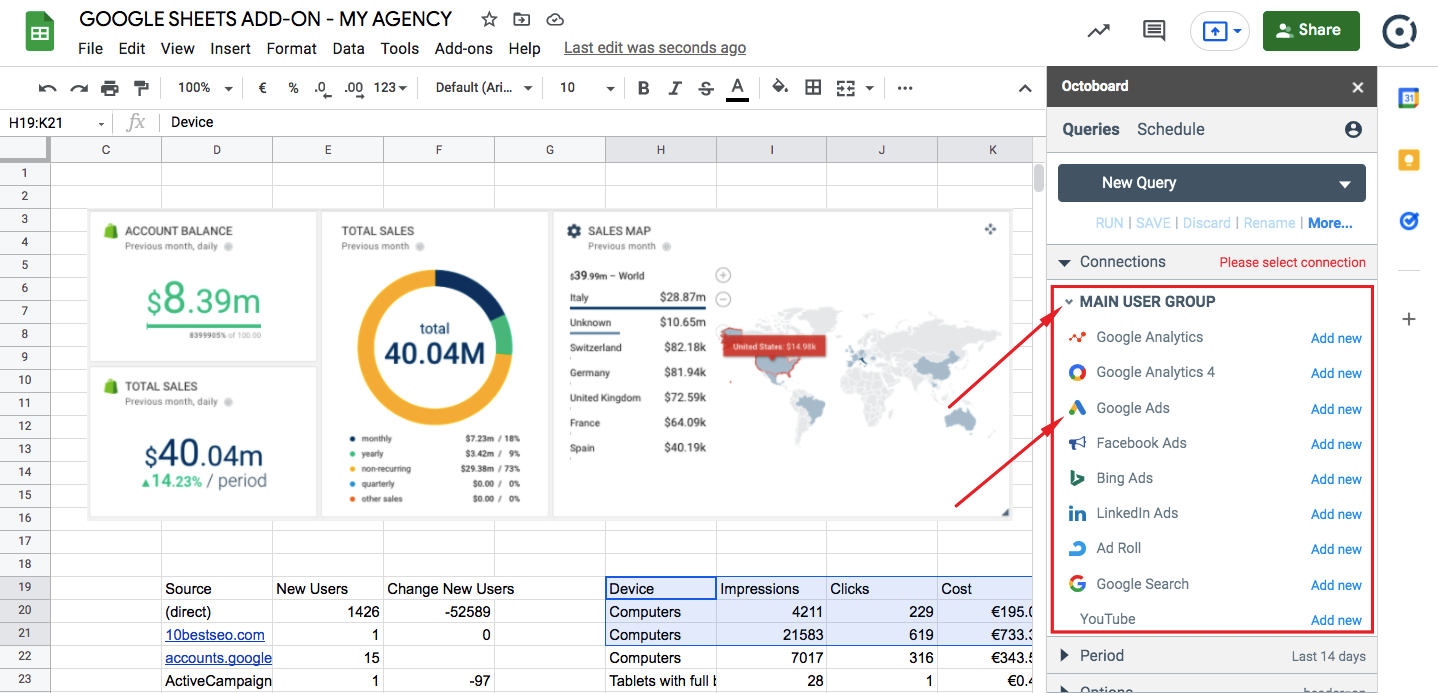The image size is (1438, 693).
Task: Open Google Keep in side panel
Action: coord(1409,159)
